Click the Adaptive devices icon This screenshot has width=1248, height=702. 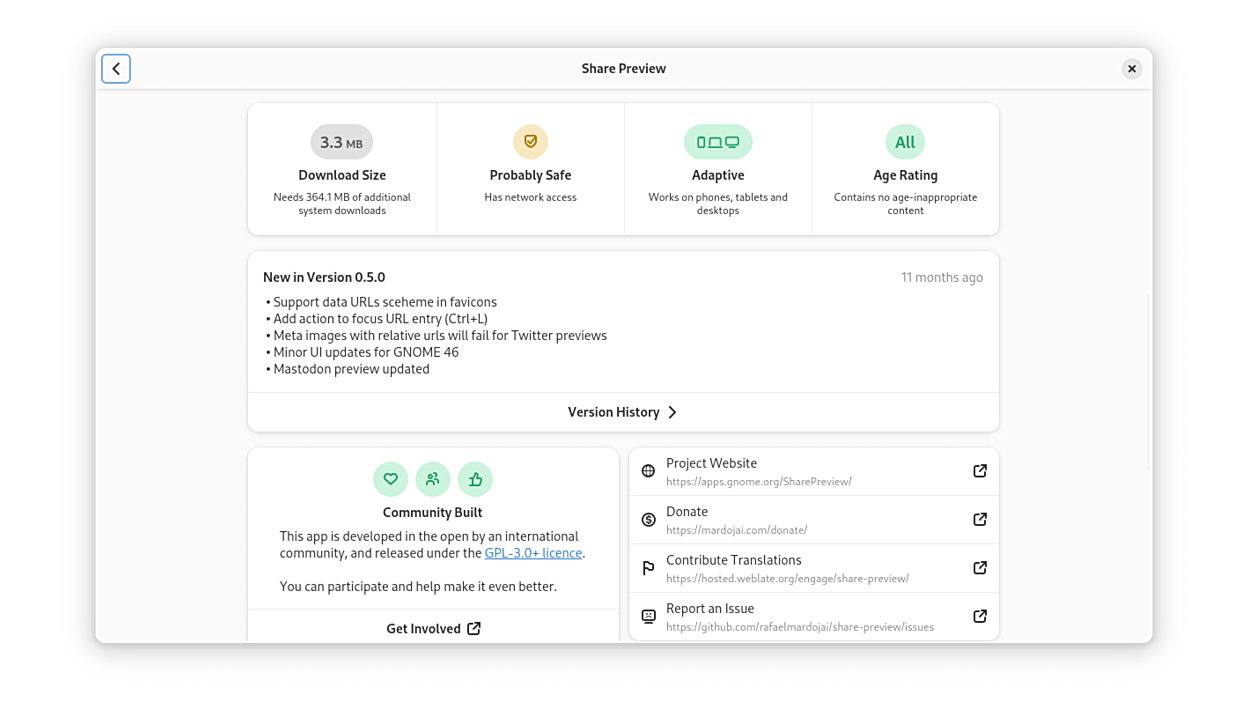(717, 142)
